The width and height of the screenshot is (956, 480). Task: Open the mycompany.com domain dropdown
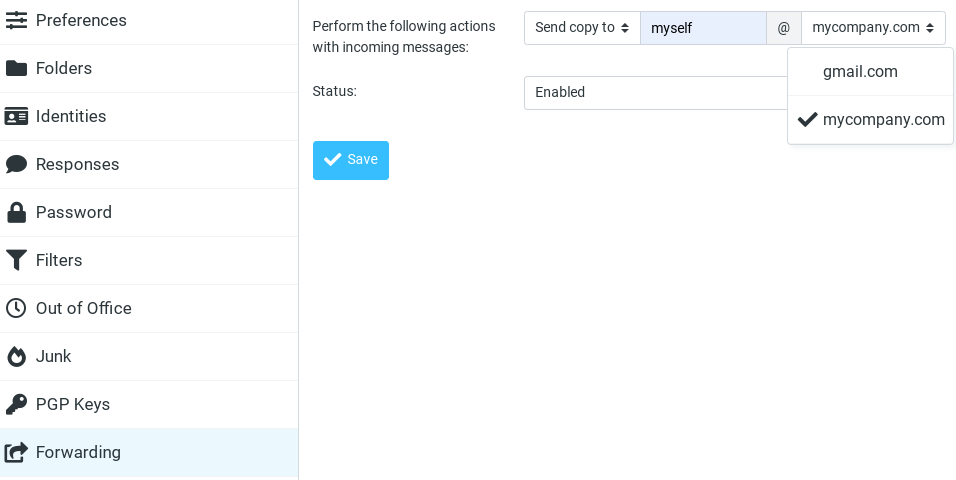pyautogui.click(x=873, y=27)
